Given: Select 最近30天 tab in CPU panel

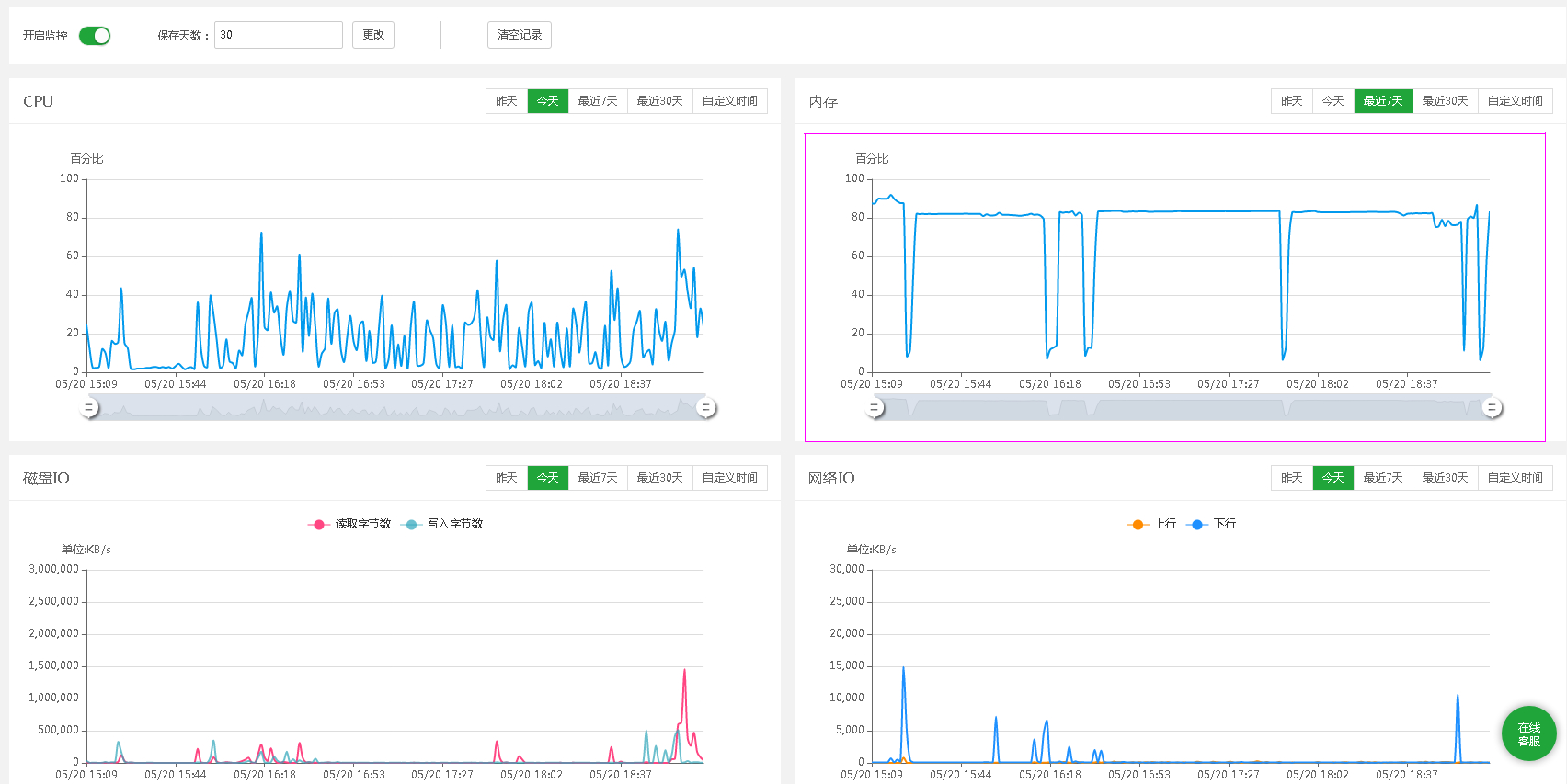Looking at the screenshot, I should point(660,101).
